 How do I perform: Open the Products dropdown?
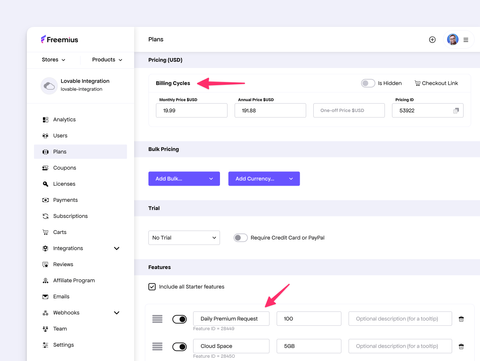pos(107,60)
